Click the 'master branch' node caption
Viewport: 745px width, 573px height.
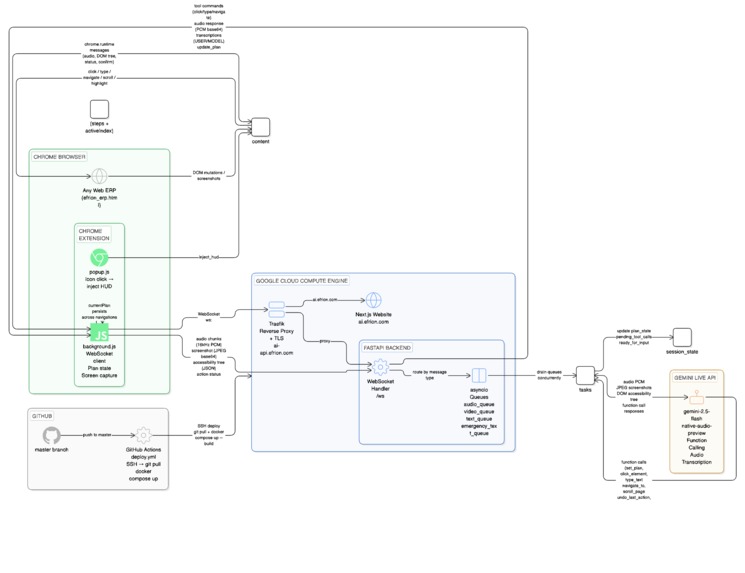pyautogui.click(x=51, y=449)
